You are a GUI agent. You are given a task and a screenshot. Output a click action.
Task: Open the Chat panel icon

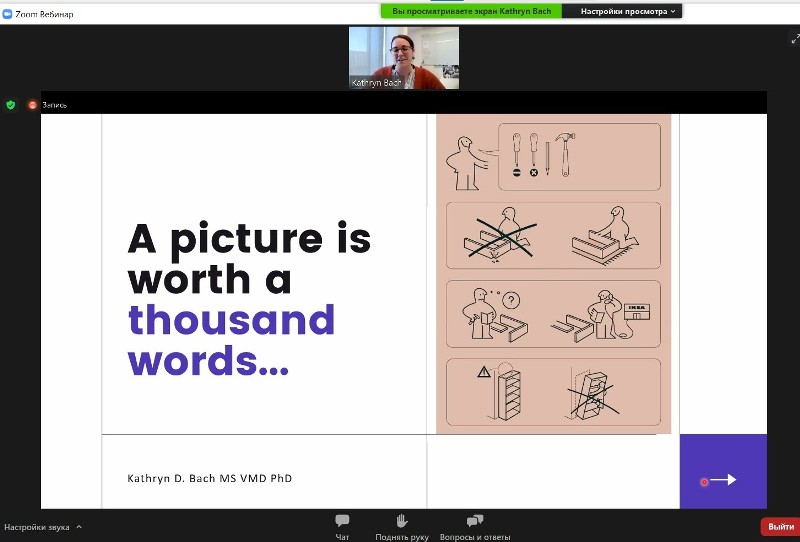pos(342,521)
